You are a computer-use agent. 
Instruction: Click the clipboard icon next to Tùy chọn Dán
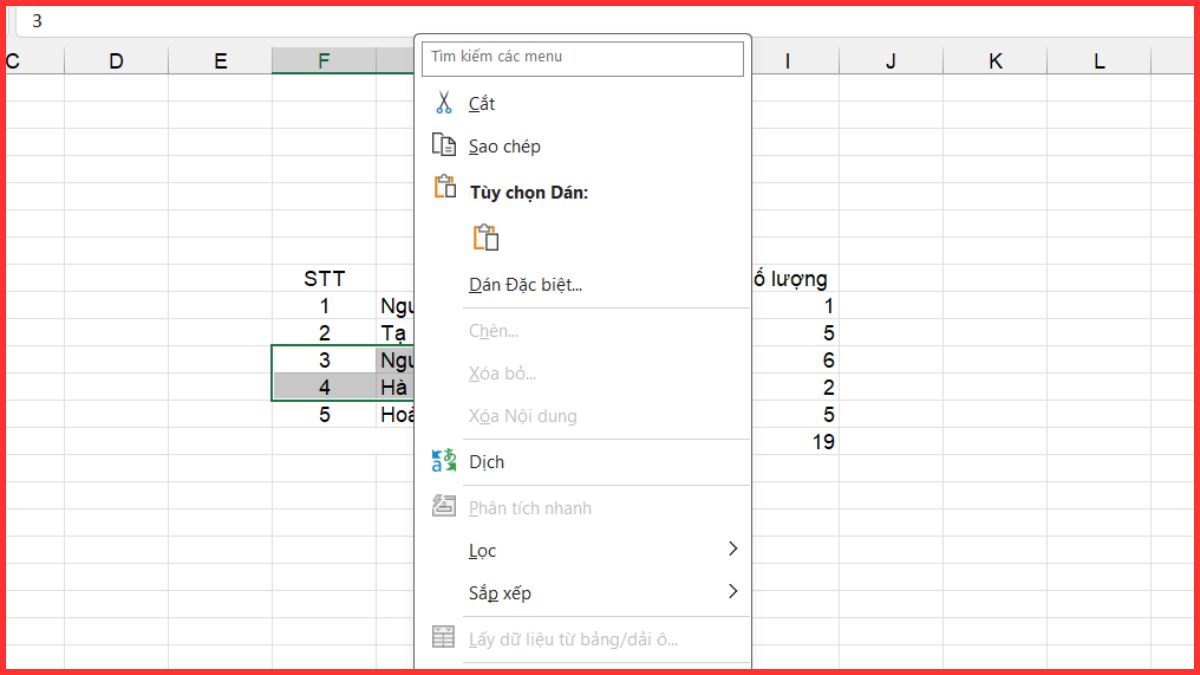[x=445, y=189]
